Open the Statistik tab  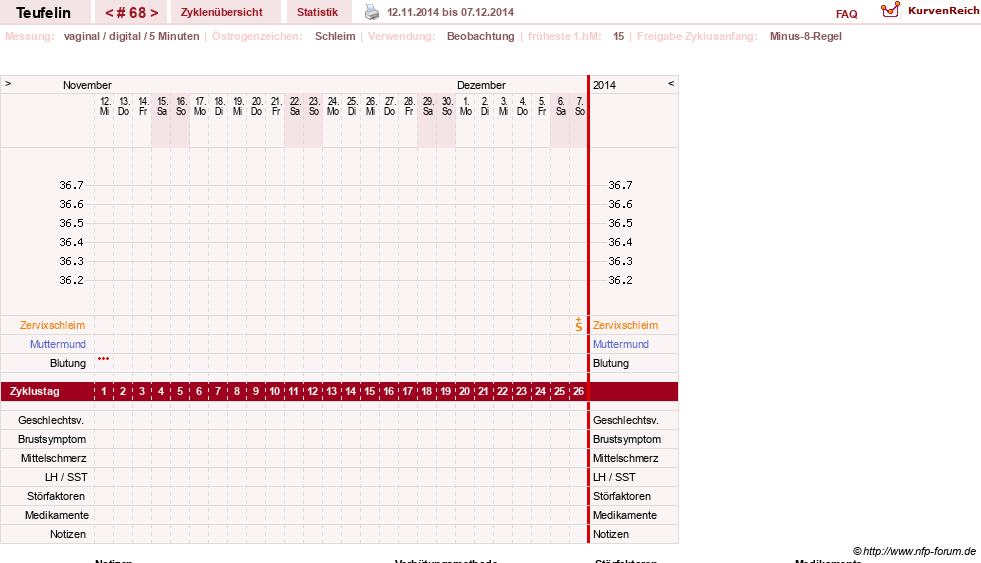[317, 12]
